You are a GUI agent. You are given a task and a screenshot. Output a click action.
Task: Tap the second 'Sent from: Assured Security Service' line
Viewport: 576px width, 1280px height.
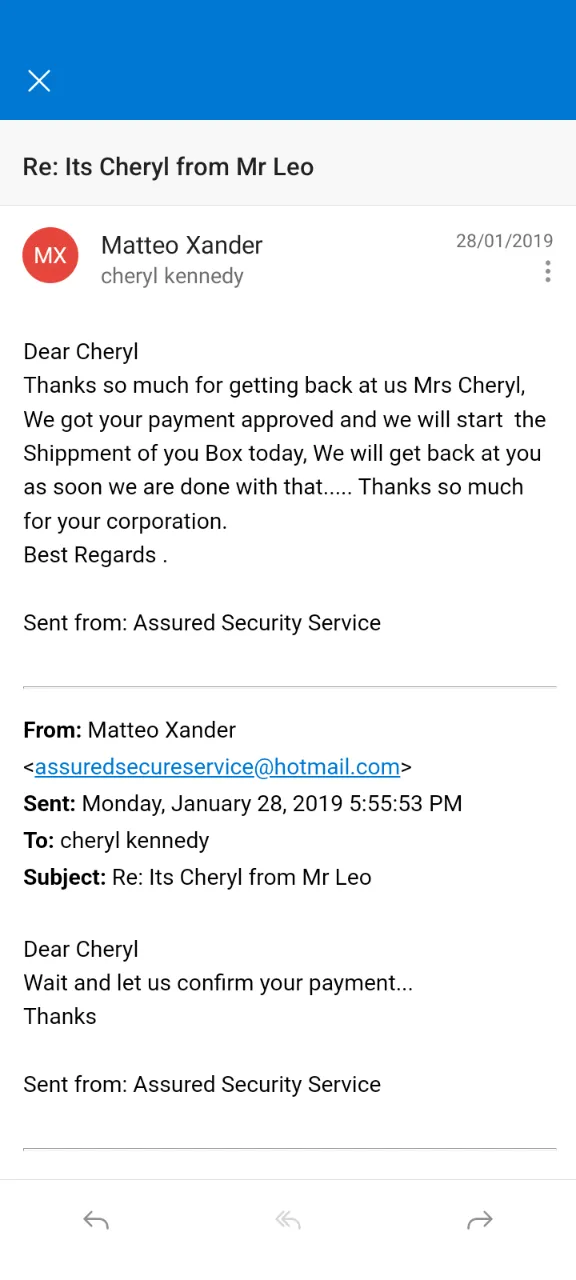[x=202, y=1084]
